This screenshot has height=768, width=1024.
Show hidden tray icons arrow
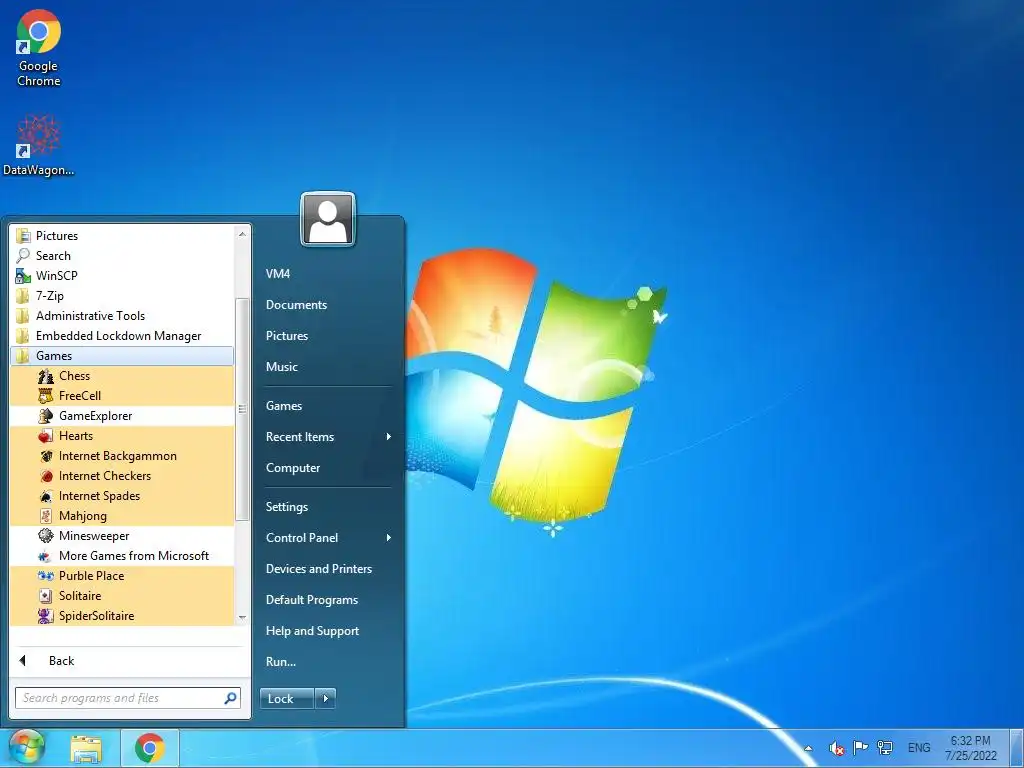[x=808, y=748]
